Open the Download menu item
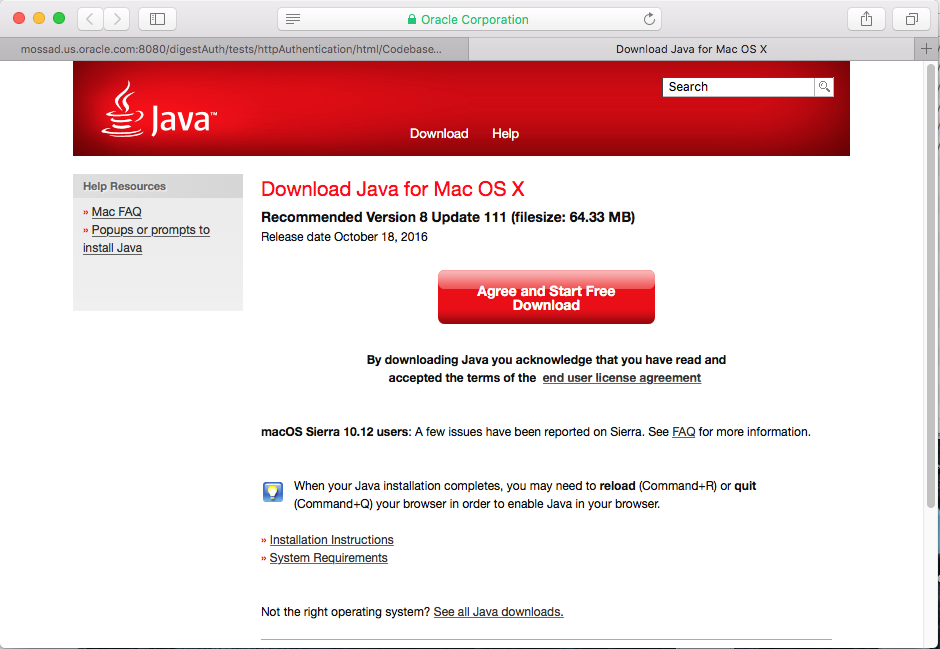 pyautogui.click(x=439, y=134)
